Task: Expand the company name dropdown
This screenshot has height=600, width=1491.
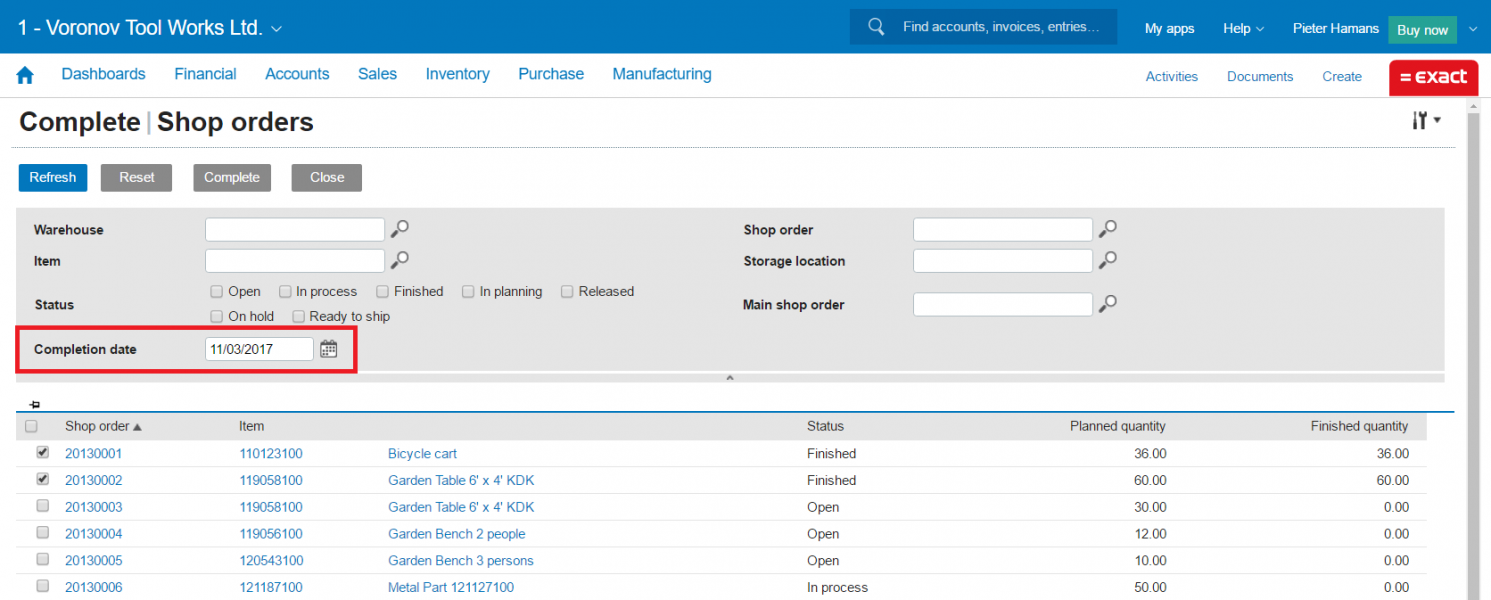Action: (x=277, y=29)
